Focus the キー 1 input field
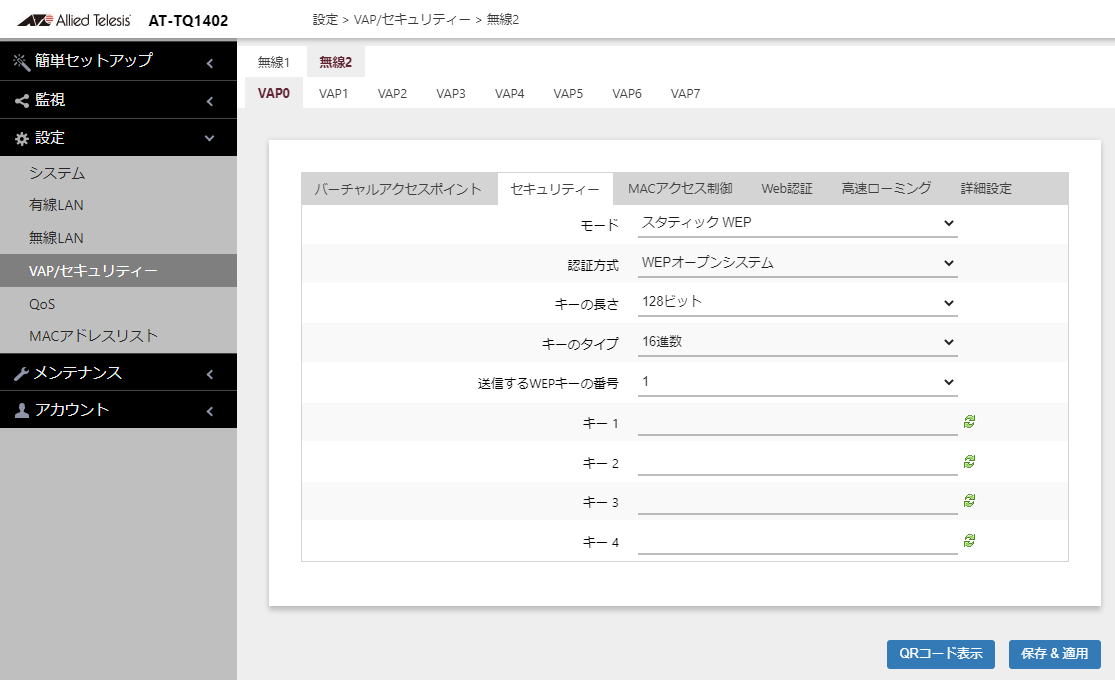The image size is (1115, 680). tap(797, 423)
